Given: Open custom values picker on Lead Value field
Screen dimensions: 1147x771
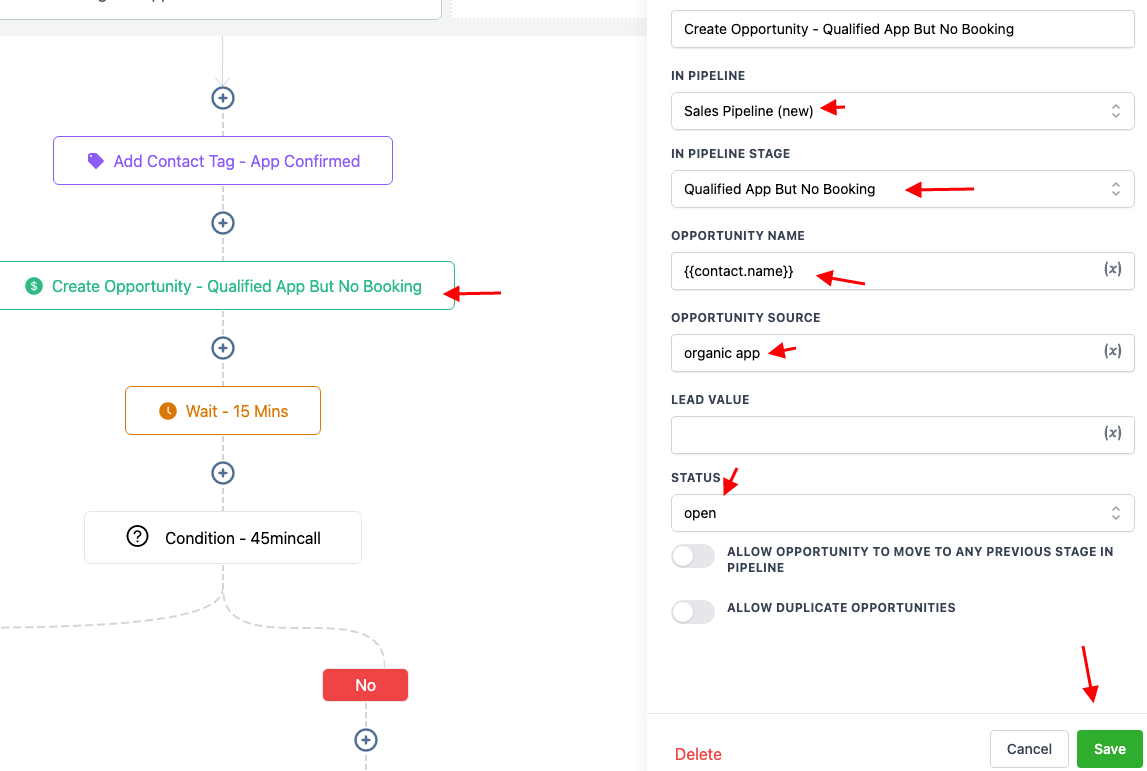Looking at the screenshot, I should point(1112,434).
